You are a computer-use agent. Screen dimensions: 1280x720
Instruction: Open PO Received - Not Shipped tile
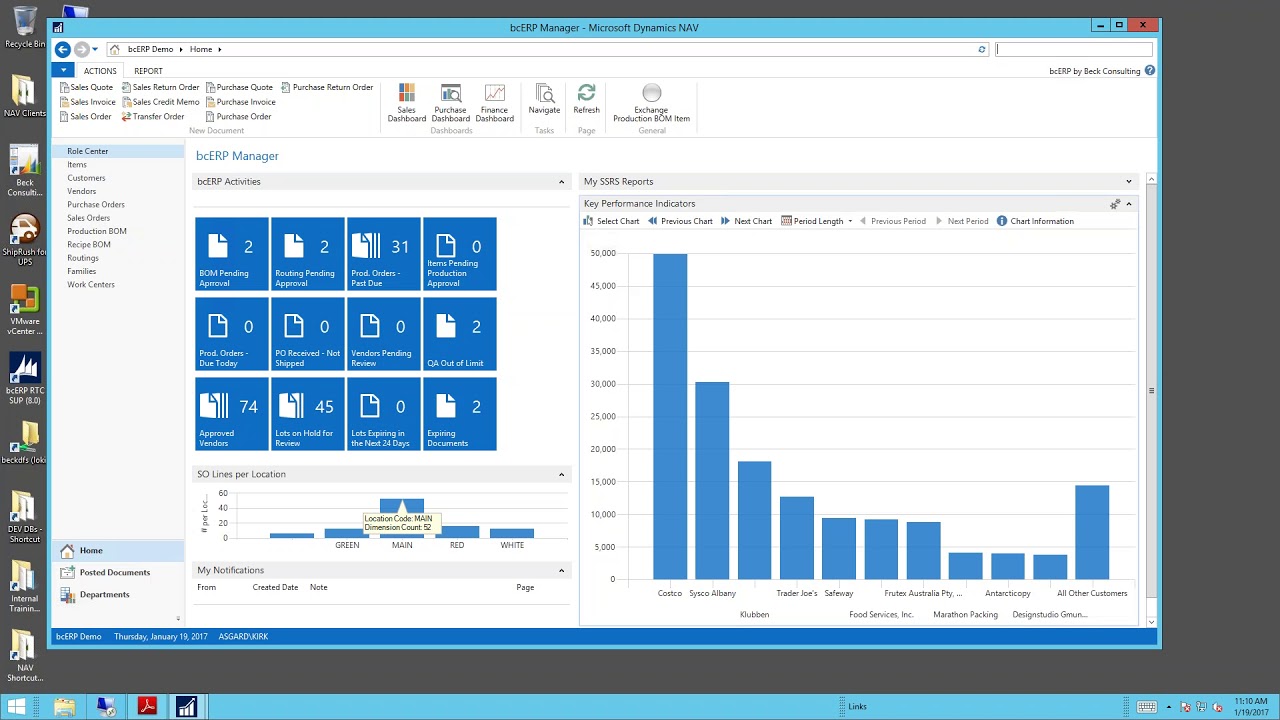click(x=308, y=334)
